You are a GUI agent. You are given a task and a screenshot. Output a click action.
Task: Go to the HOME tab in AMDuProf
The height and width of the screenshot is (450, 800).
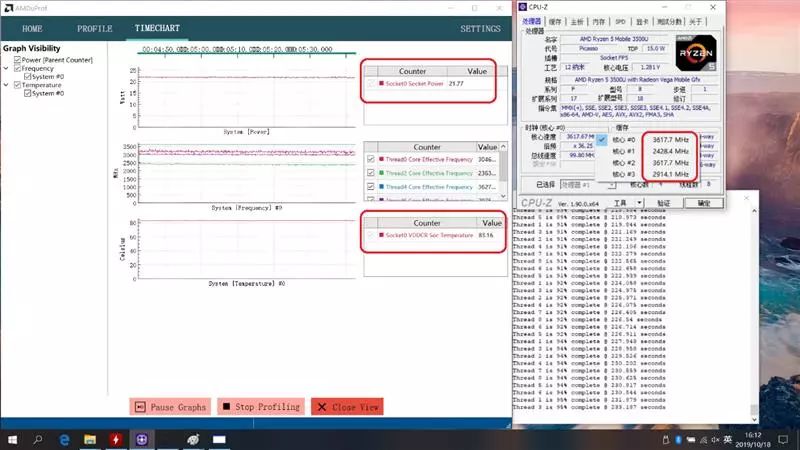pyautogui.click(x=32, y=29)
